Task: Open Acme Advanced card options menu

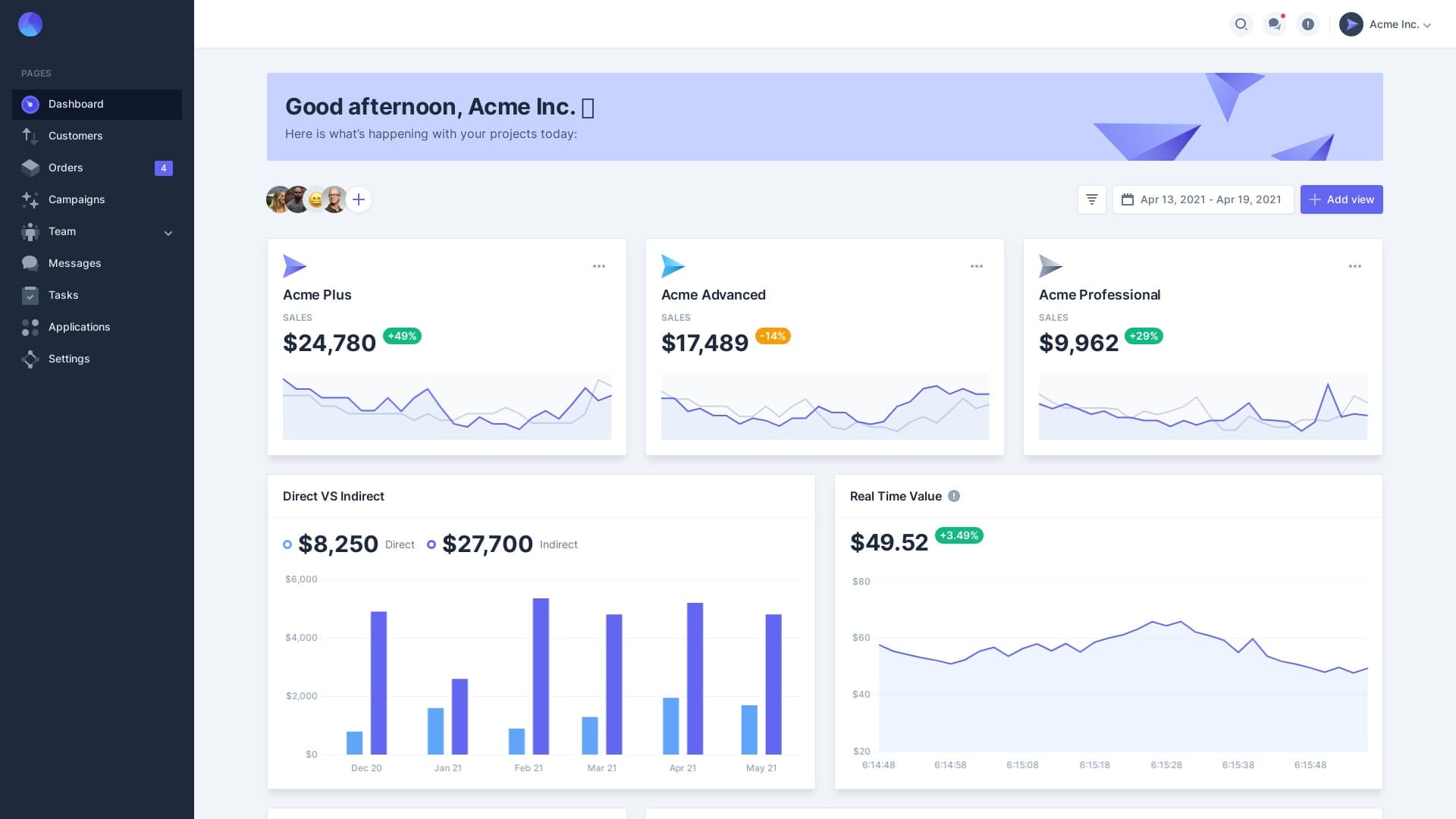Action: 977,266
